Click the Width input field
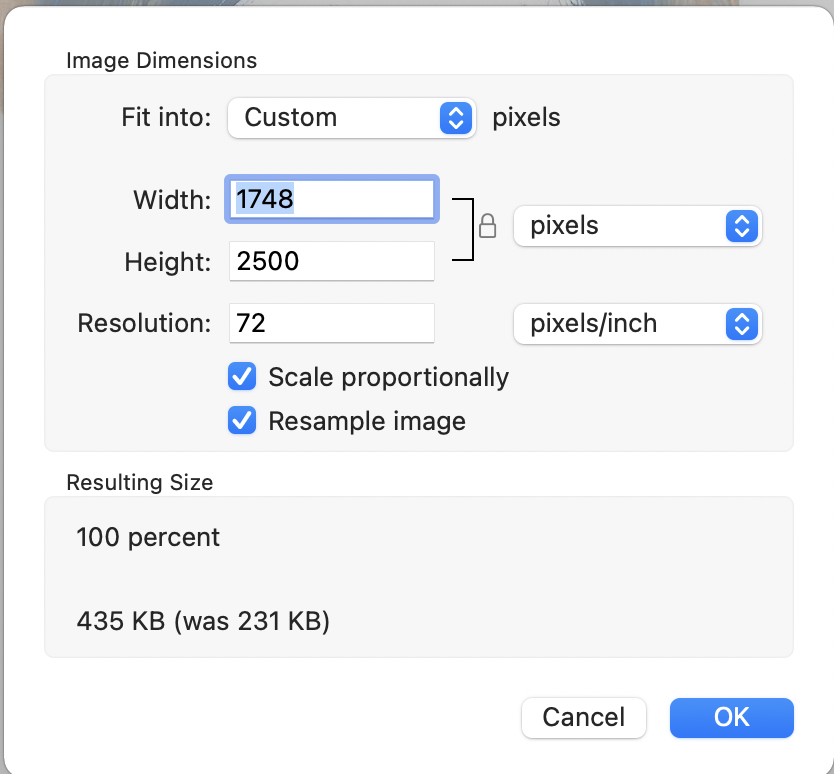Image resolution: width=834 pixels, height=774 pixels. 332,199
